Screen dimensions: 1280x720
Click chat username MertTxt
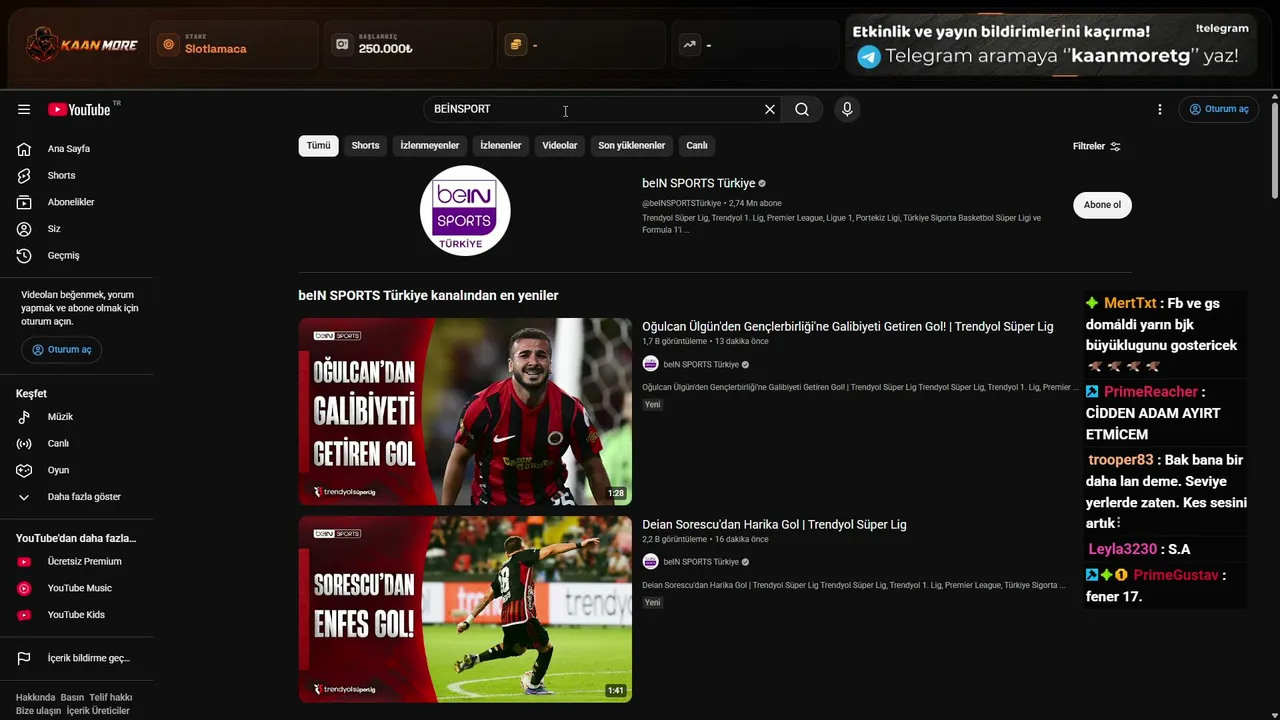point(1130,303)
